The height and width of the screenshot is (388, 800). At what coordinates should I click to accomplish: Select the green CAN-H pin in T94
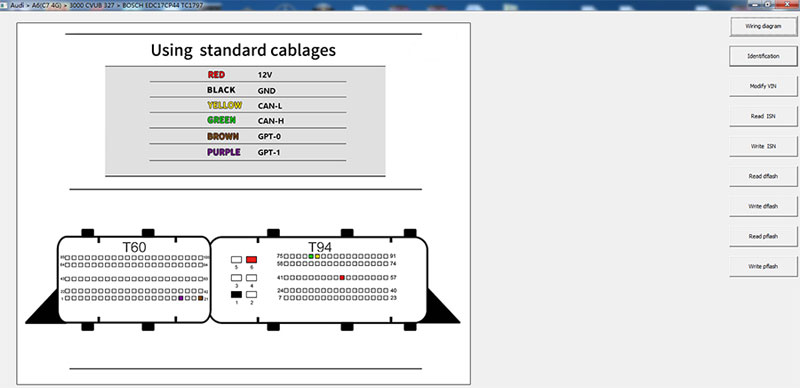point(311,256)
